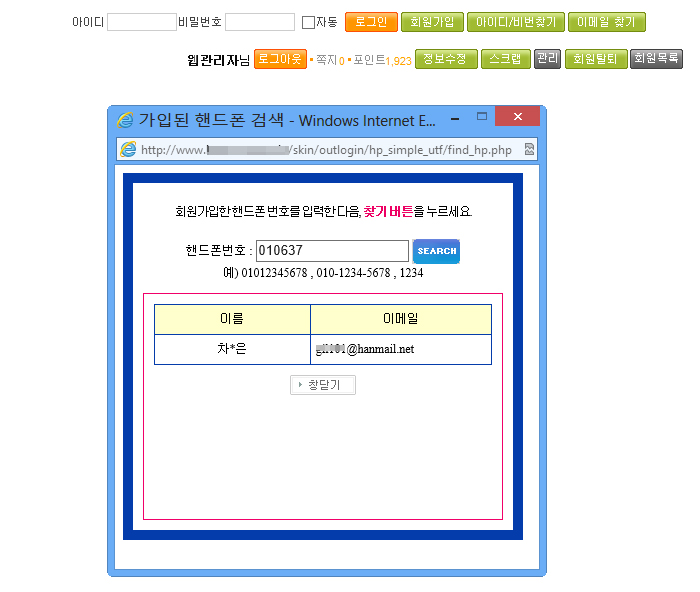700x592 pixels.
Task: Click the gray 회원목록 button
Action: [656, 59]
